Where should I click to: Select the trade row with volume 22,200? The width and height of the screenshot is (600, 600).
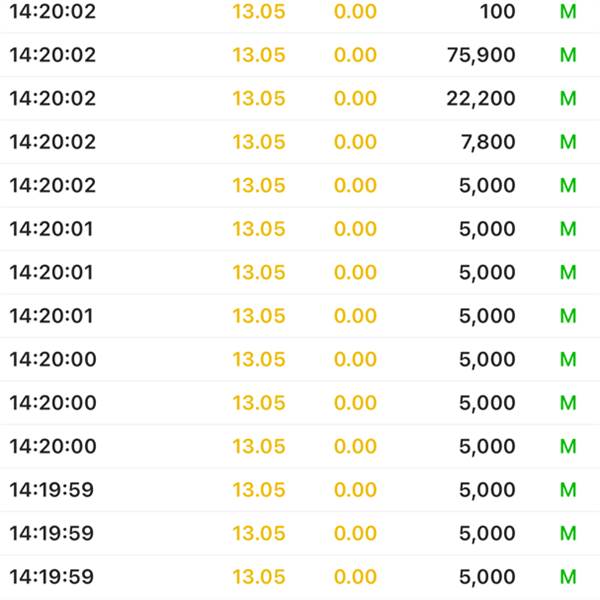[x=300, y=98]
